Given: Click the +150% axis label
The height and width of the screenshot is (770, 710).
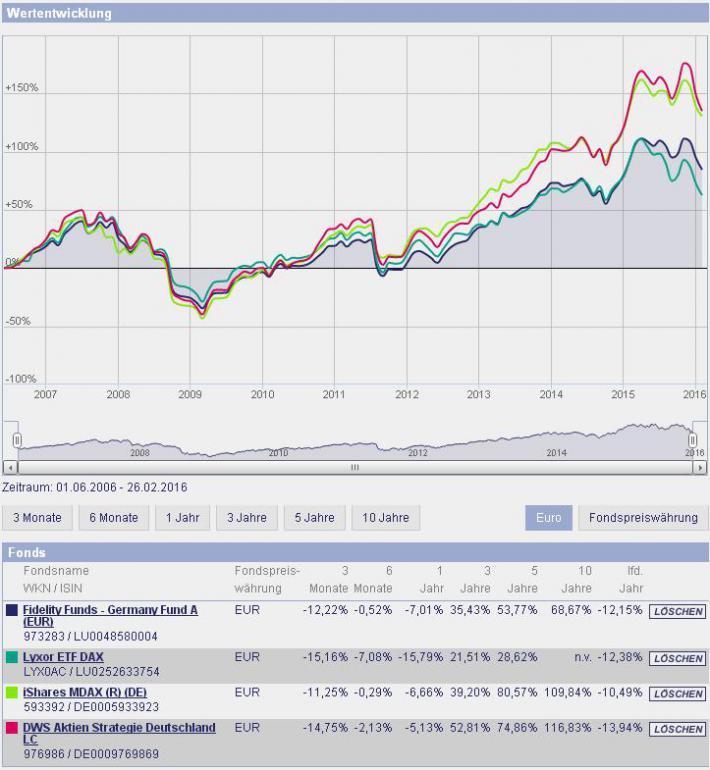Looking at the screenshot, I should click(22, 88).
